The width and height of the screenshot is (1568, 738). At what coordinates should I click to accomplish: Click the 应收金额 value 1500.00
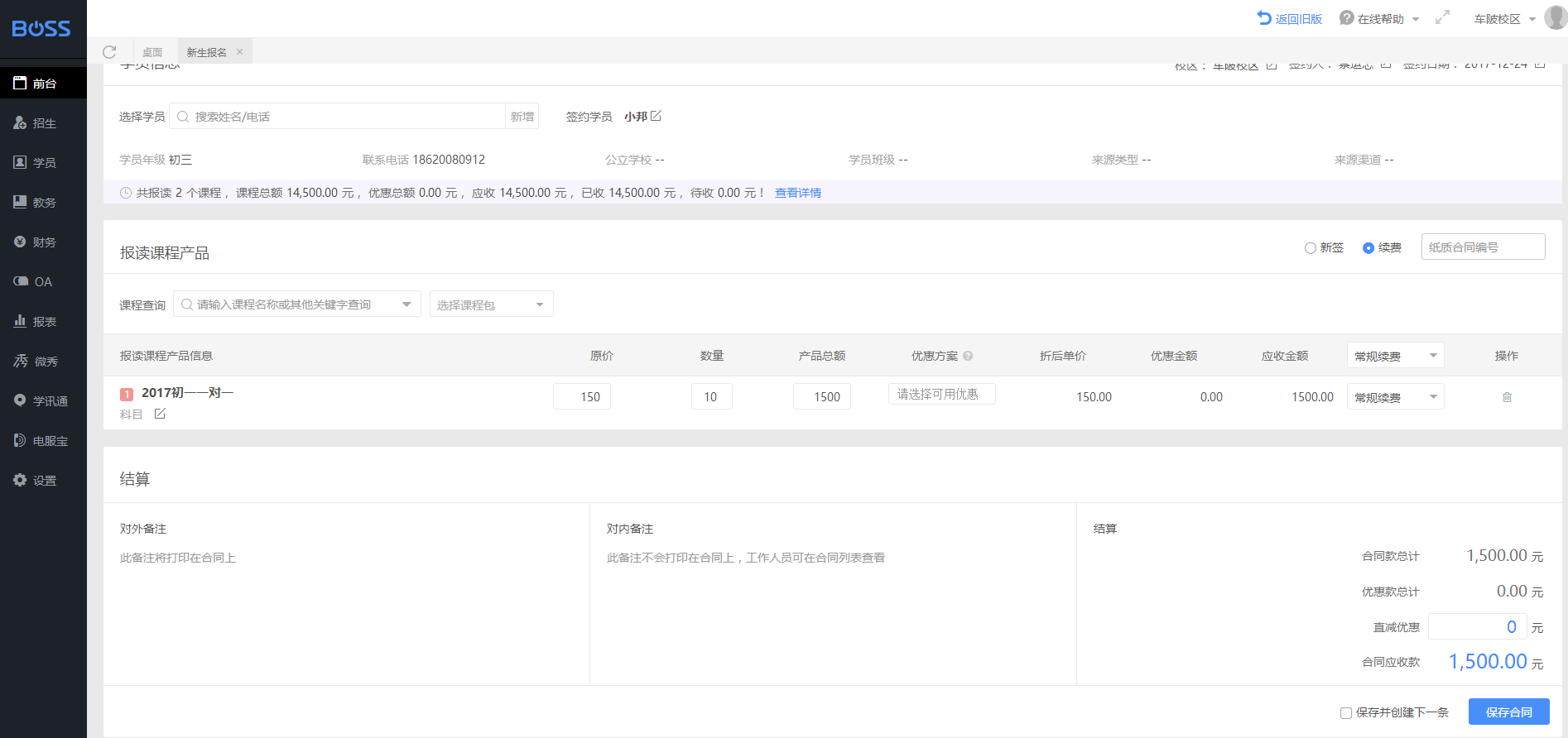tap(1312, 397)
